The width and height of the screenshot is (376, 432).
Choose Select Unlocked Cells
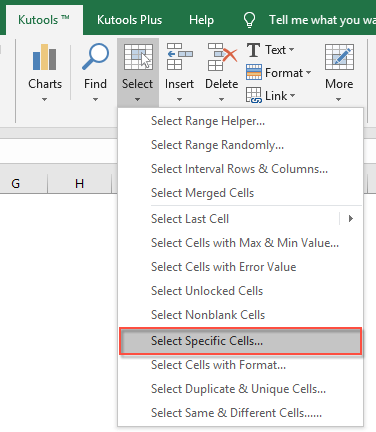click(240, 291)
